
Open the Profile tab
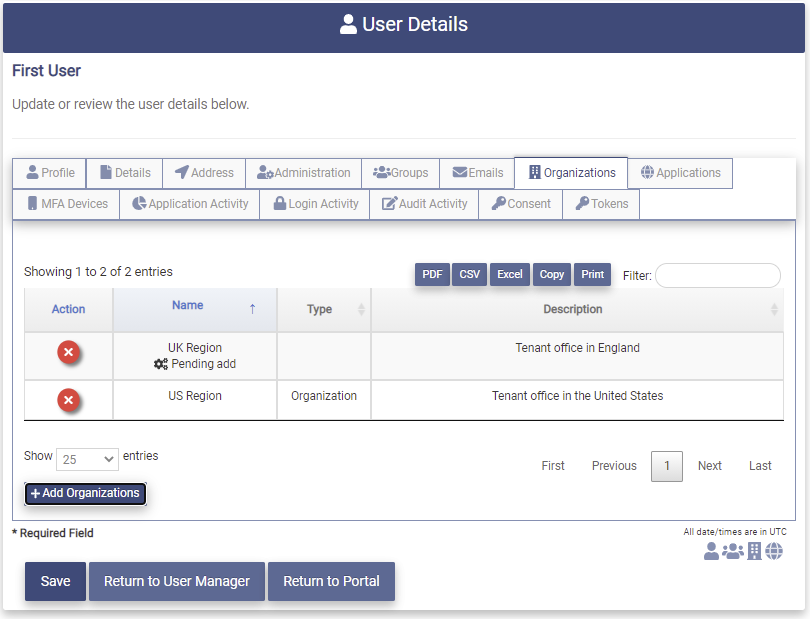(50, 173)
